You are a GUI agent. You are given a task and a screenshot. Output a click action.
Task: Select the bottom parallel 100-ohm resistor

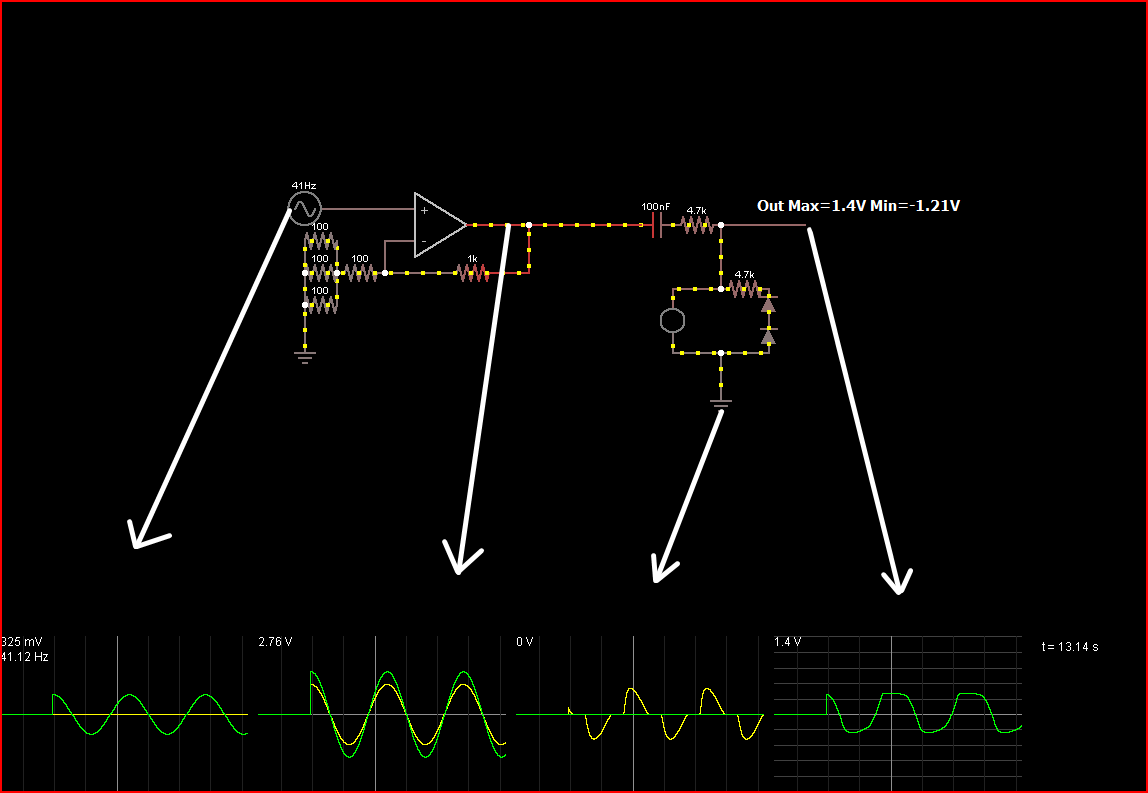pyautogui.click(x=320, y=304)
